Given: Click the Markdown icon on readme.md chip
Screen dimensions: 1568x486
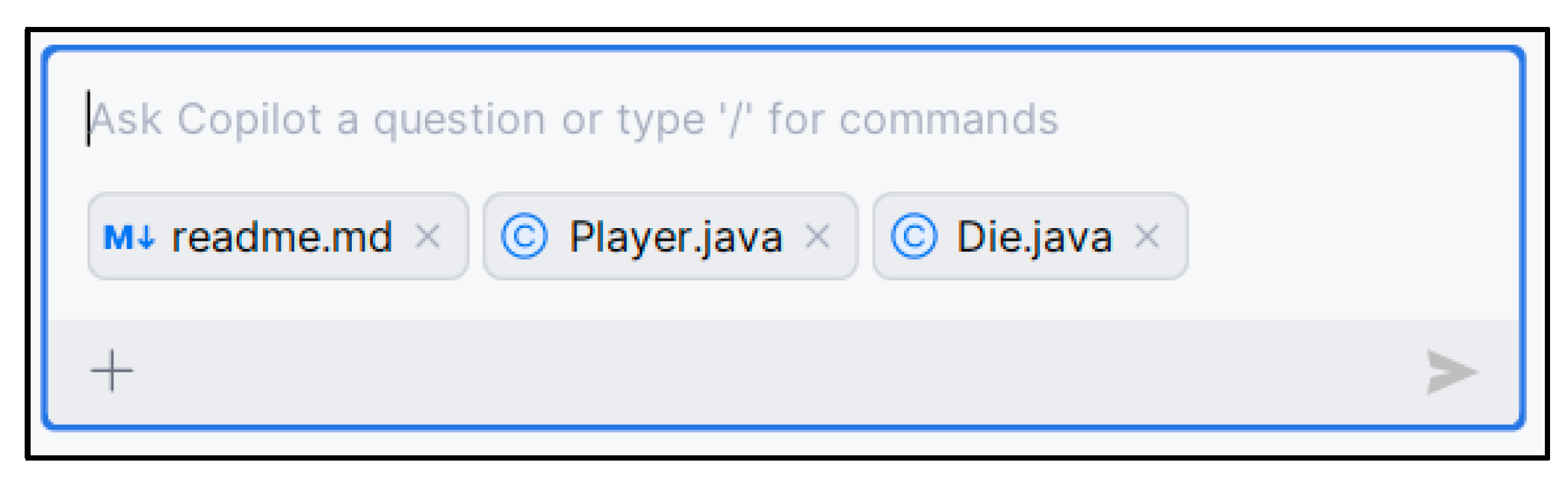Looking at the screenshot, I should [x=129, y=238].
